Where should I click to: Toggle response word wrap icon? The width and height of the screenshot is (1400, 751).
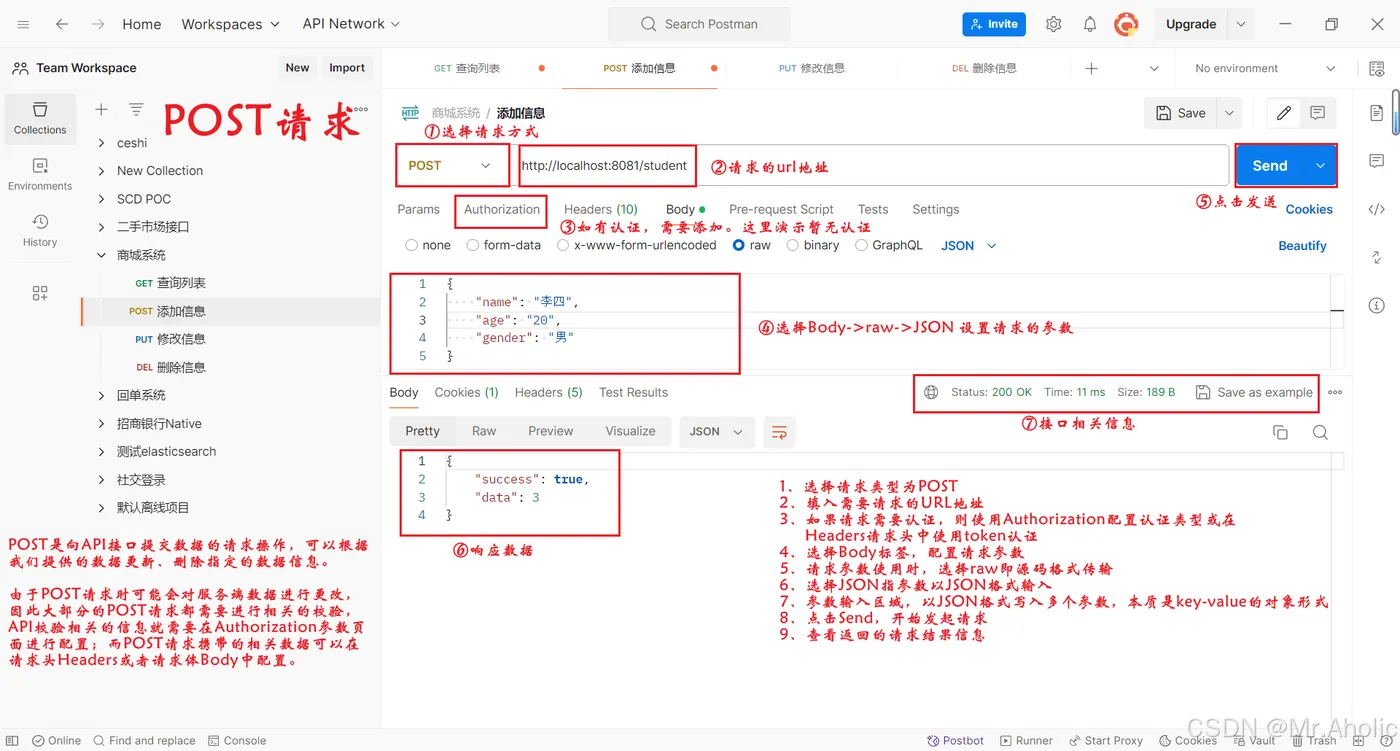[779, 432]
